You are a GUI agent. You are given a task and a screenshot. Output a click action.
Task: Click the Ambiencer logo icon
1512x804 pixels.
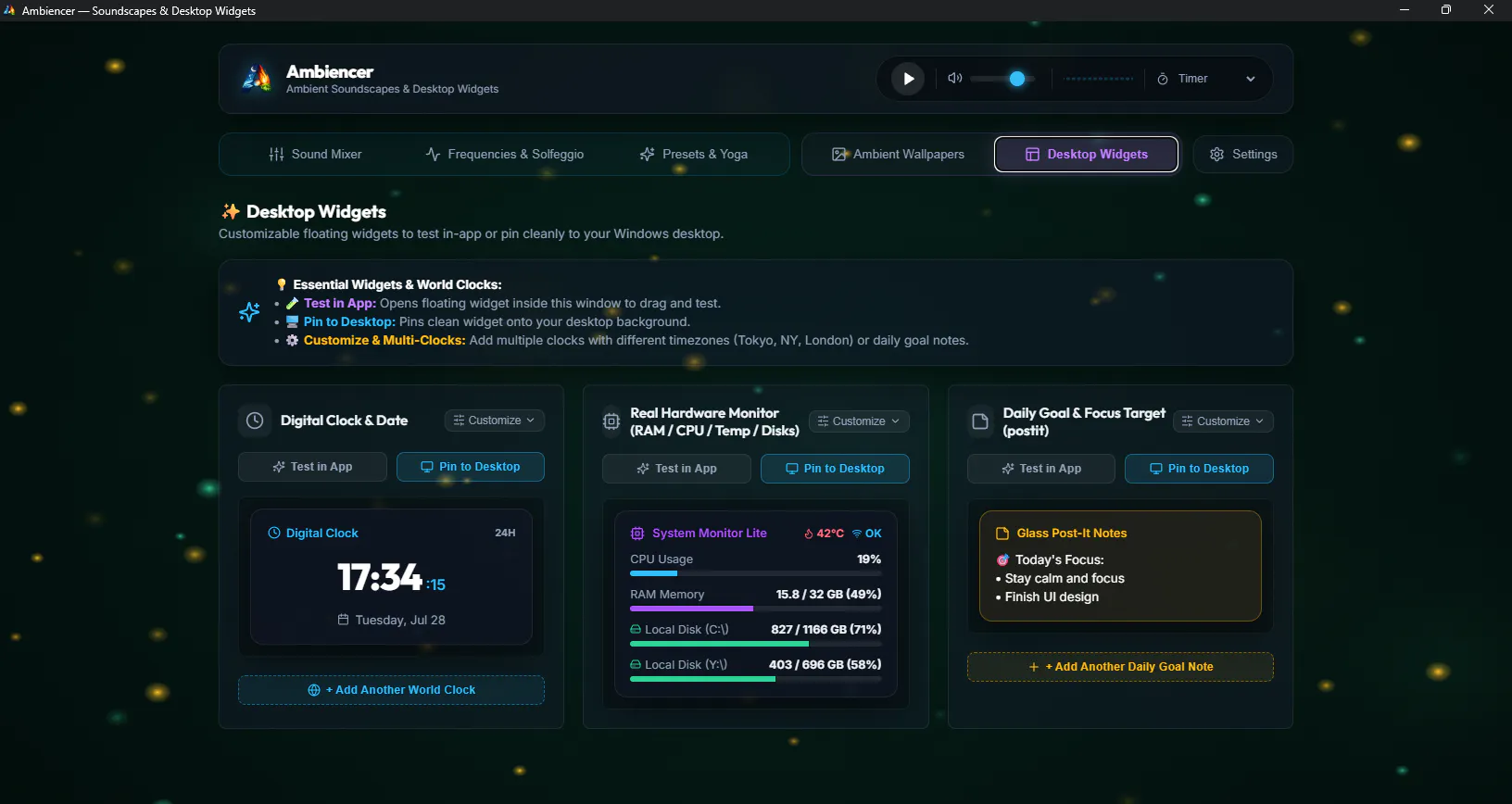pyautogui.click(x=257, y=79)
